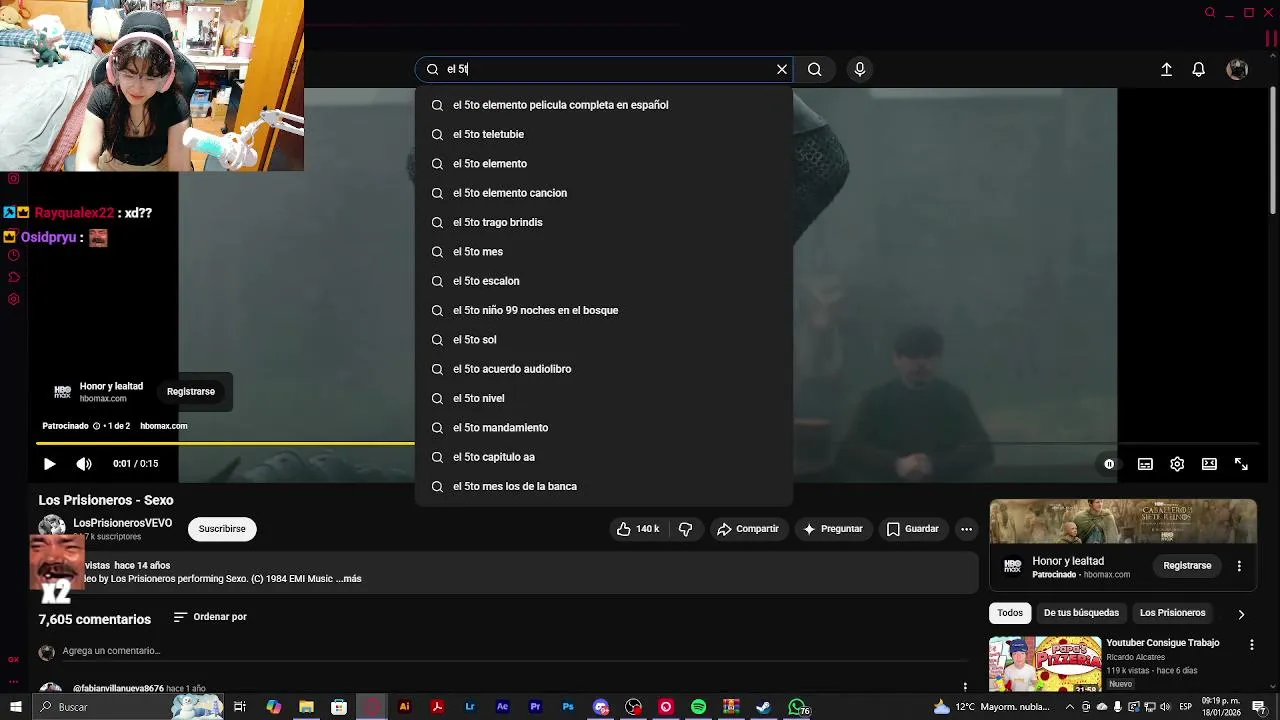Open the hbomax.com link in the ad overlay
This screenshot has width=1280, height=720.
[x=164, y=426]
